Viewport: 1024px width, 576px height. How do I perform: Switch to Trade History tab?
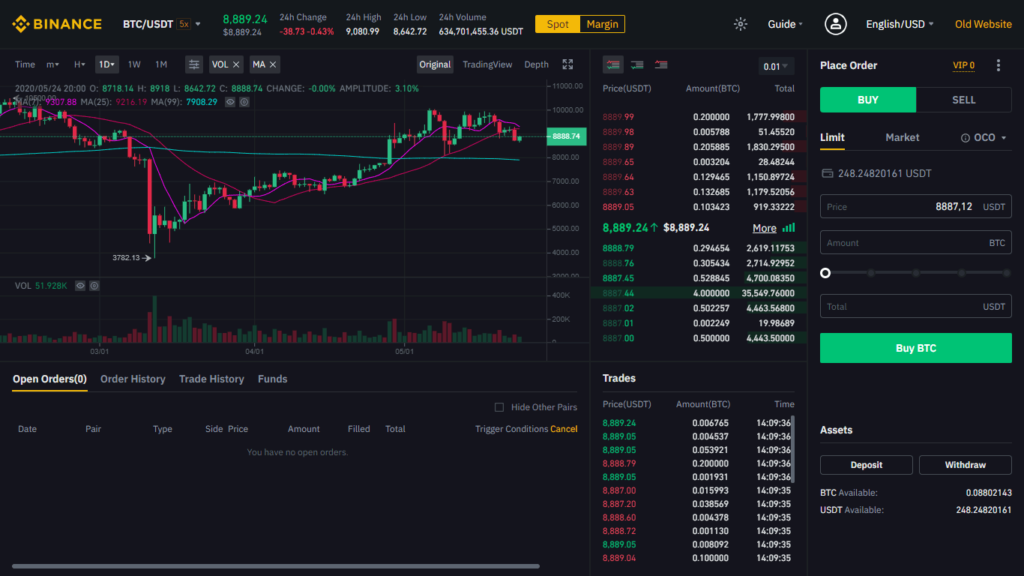coord(212,379)
